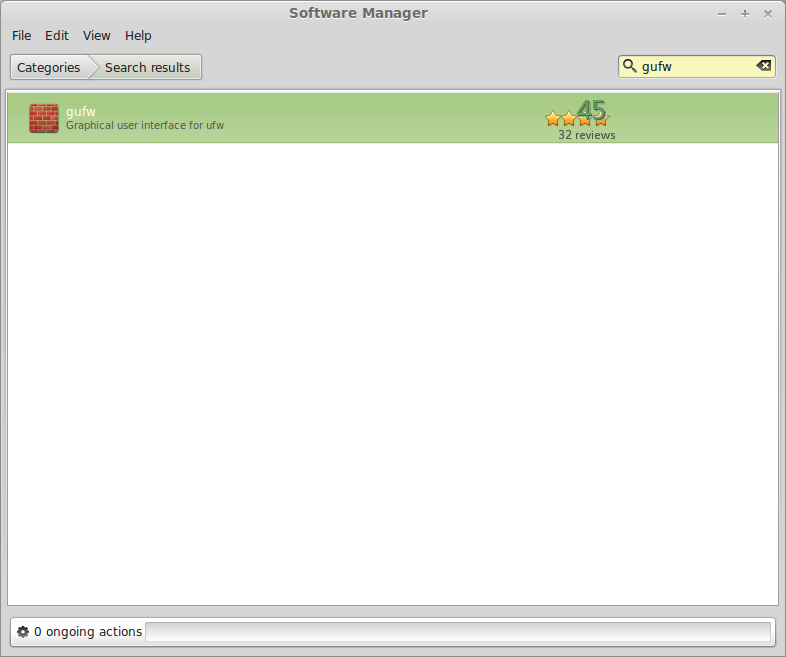Open the File menu

(x=22, y=36)
